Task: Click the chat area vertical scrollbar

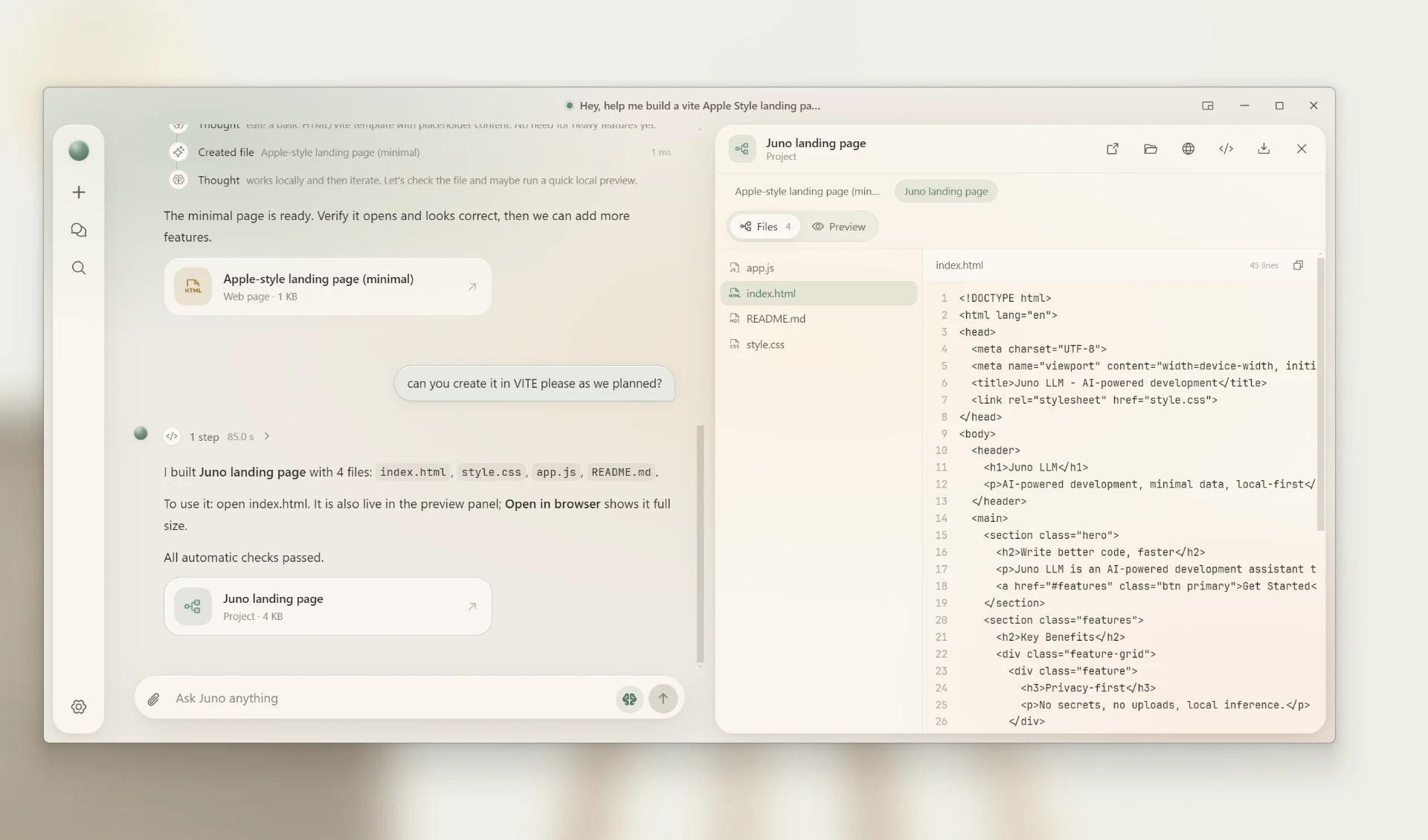Action: (699, 543)
